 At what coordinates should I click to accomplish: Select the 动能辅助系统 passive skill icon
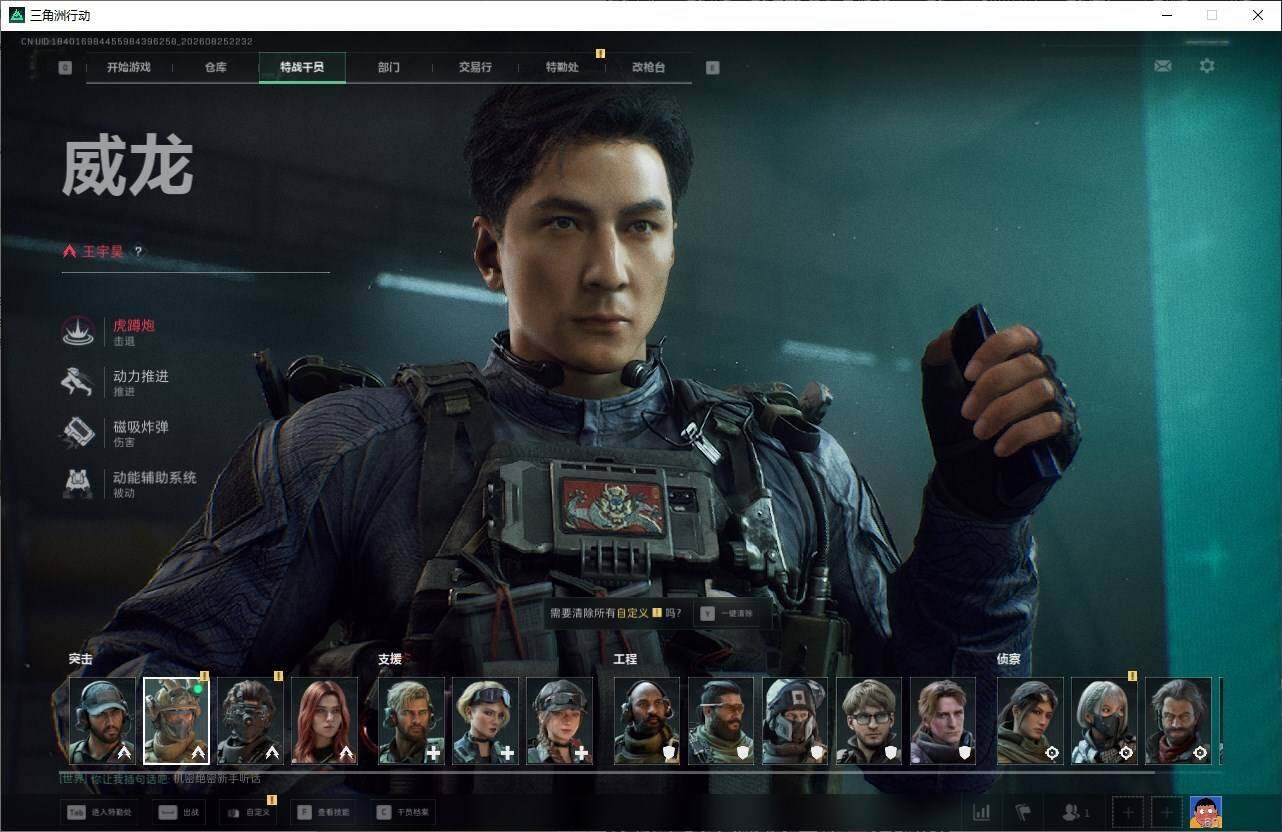pyautogui.click(x=78, y=484)
